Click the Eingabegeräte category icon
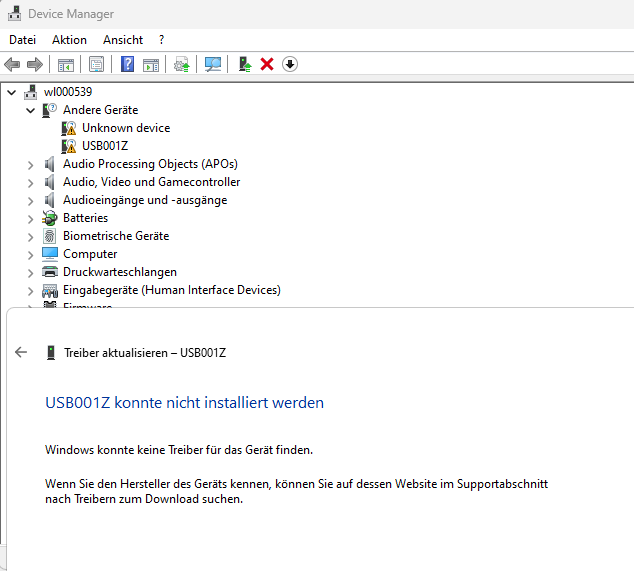Image resolution: width=634 pixels, height=571 pixels. (x=50, y=290)
